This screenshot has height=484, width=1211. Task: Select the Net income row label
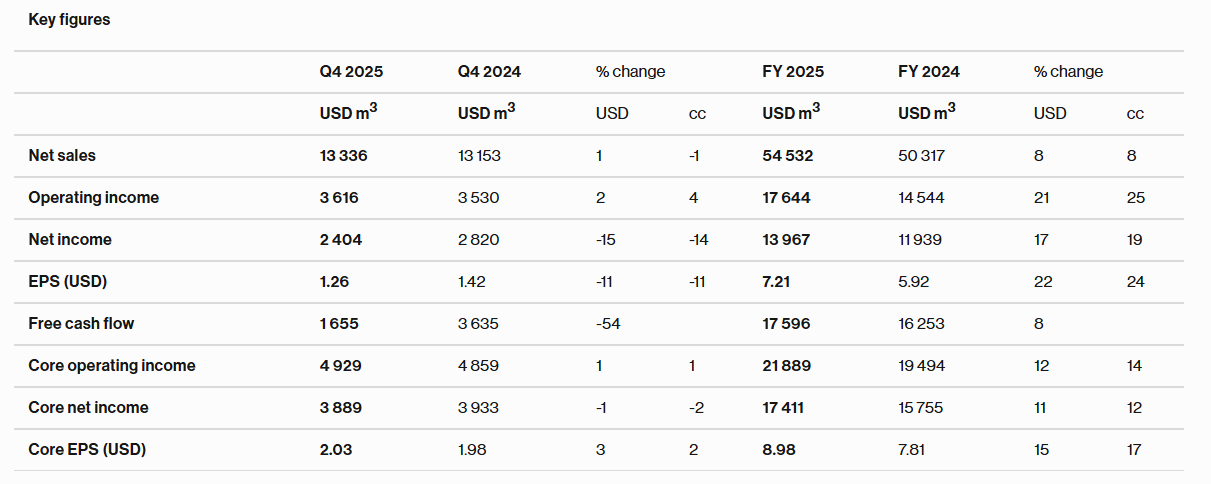(70, 240)
